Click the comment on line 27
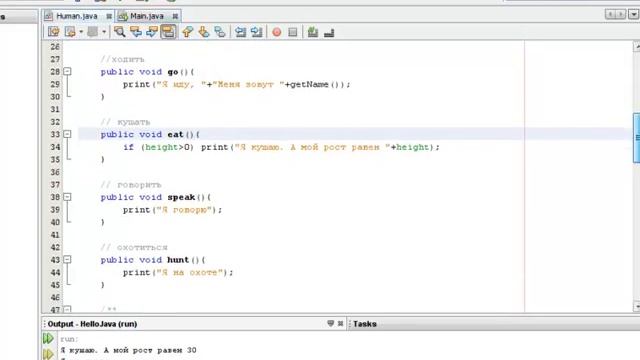Screen dimensions: 640x360 tap(122, 59)
